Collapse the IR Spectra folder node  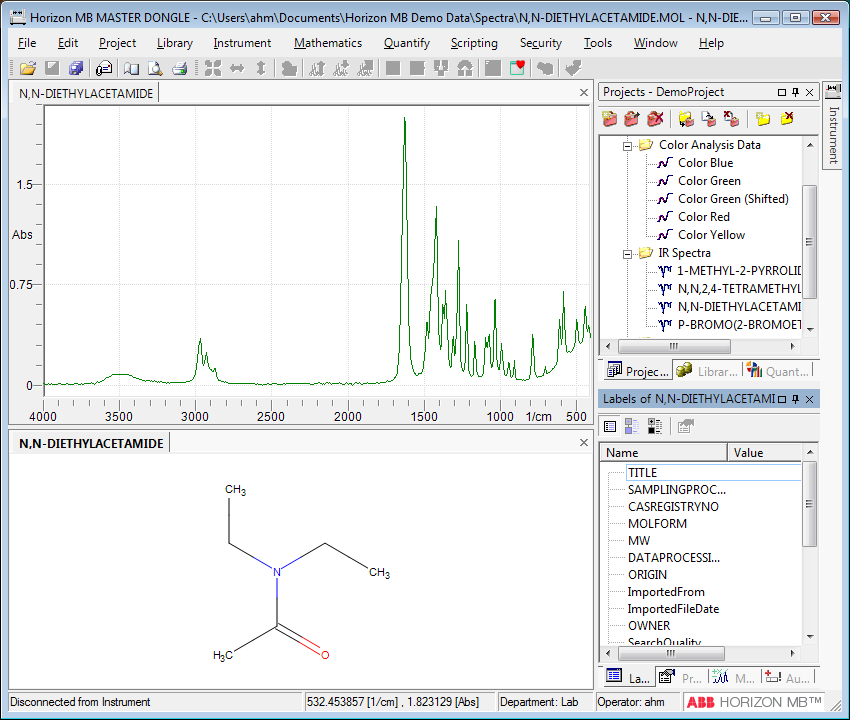628,253
